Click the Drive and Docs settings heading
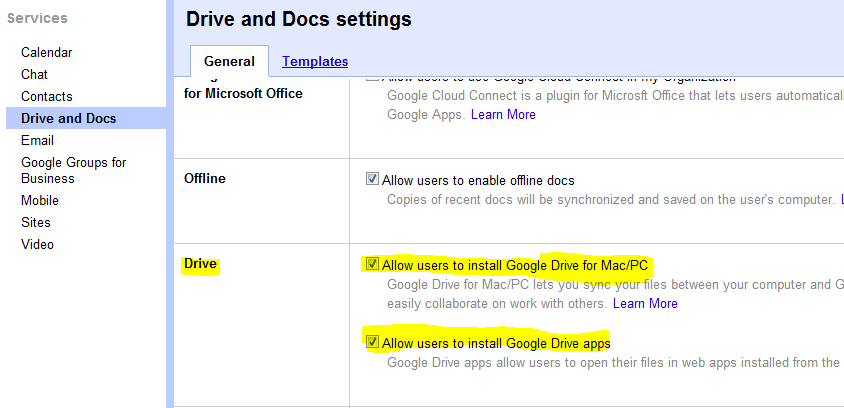The height and width of the screenshot is (408, 844). point(299,19)
